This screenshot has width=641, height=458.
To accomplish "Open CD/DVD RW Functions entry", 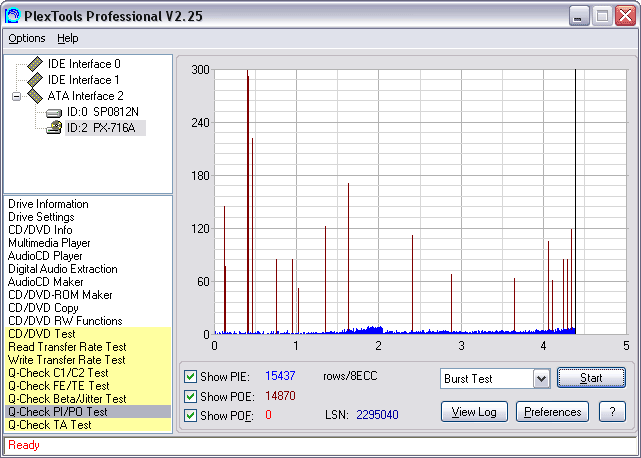I will tap(65, 321).
